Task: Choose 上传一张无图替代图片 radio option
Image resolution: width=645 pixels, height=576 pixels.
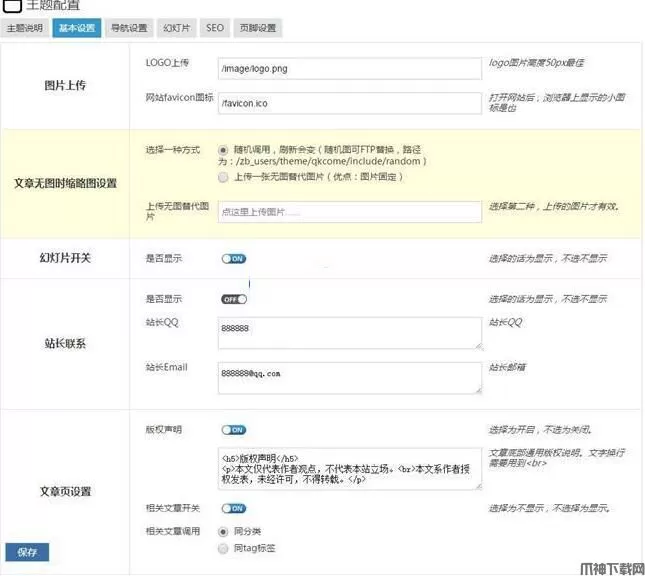Action: tap(223, 177)
